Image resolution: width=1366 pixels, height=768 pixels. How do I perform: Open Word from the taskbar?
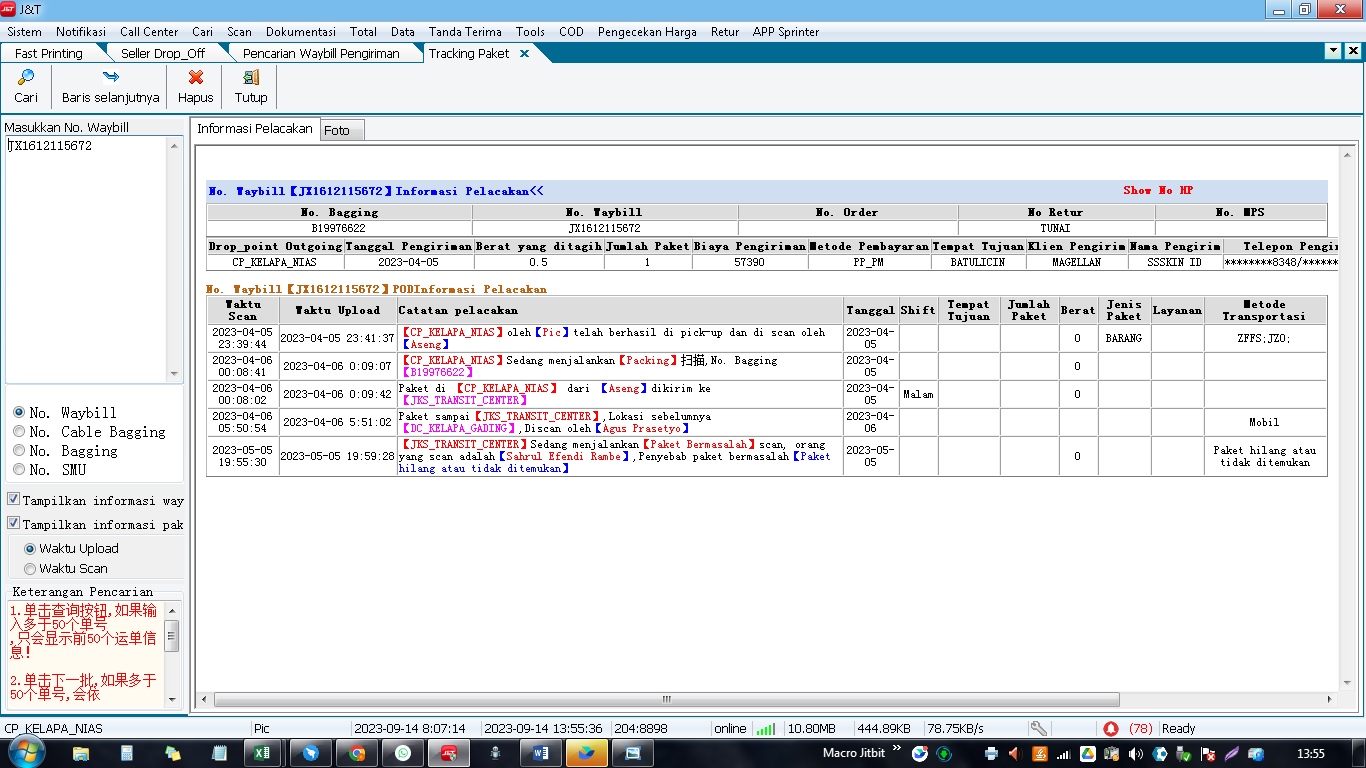540,753
